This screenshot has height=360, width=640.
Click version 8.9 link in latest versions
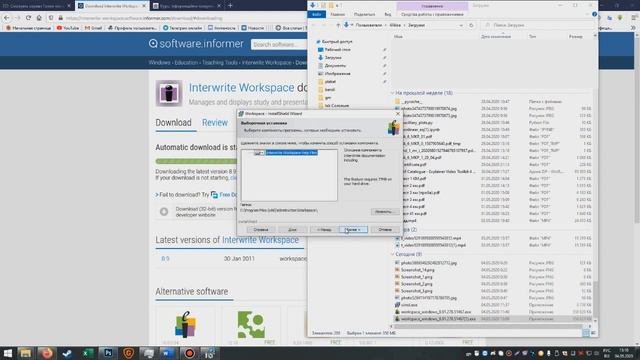tap(165, 259)
